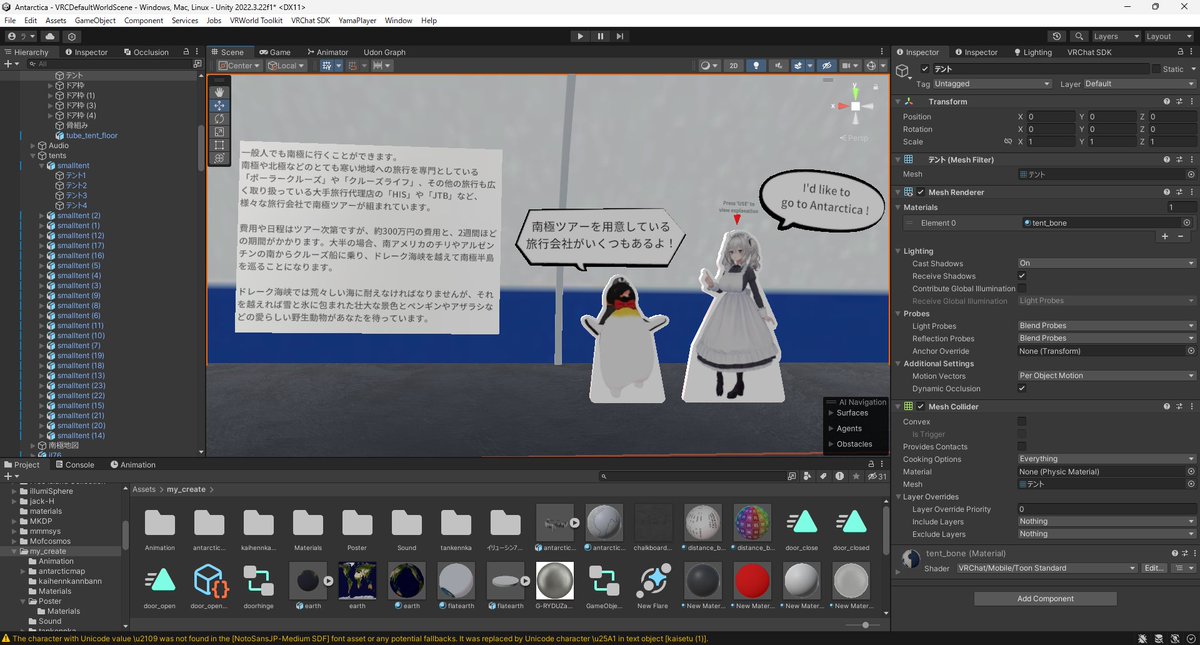Toggle 2D view mode in Scene
The width and height of the screenshot is (1200, 645).
[x=734, y=66]
